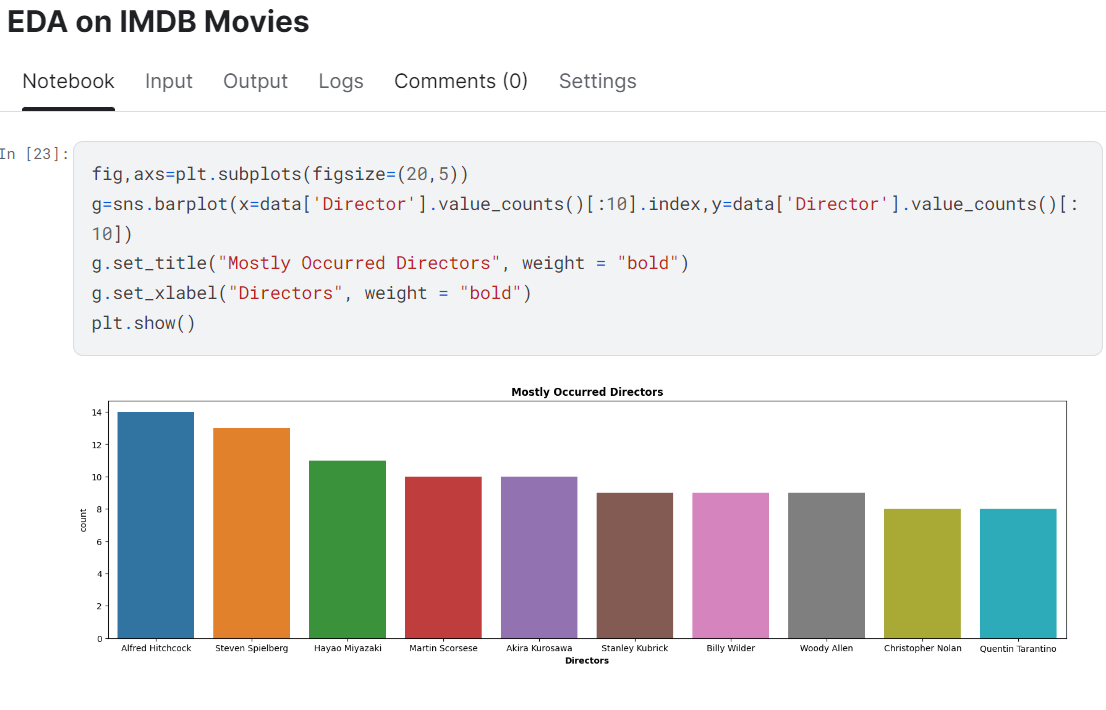This screenshot has height=710, width=1106.
Task: Click the y-axis tick value 14
Action: pyautogui.click(x=97, y=412)
